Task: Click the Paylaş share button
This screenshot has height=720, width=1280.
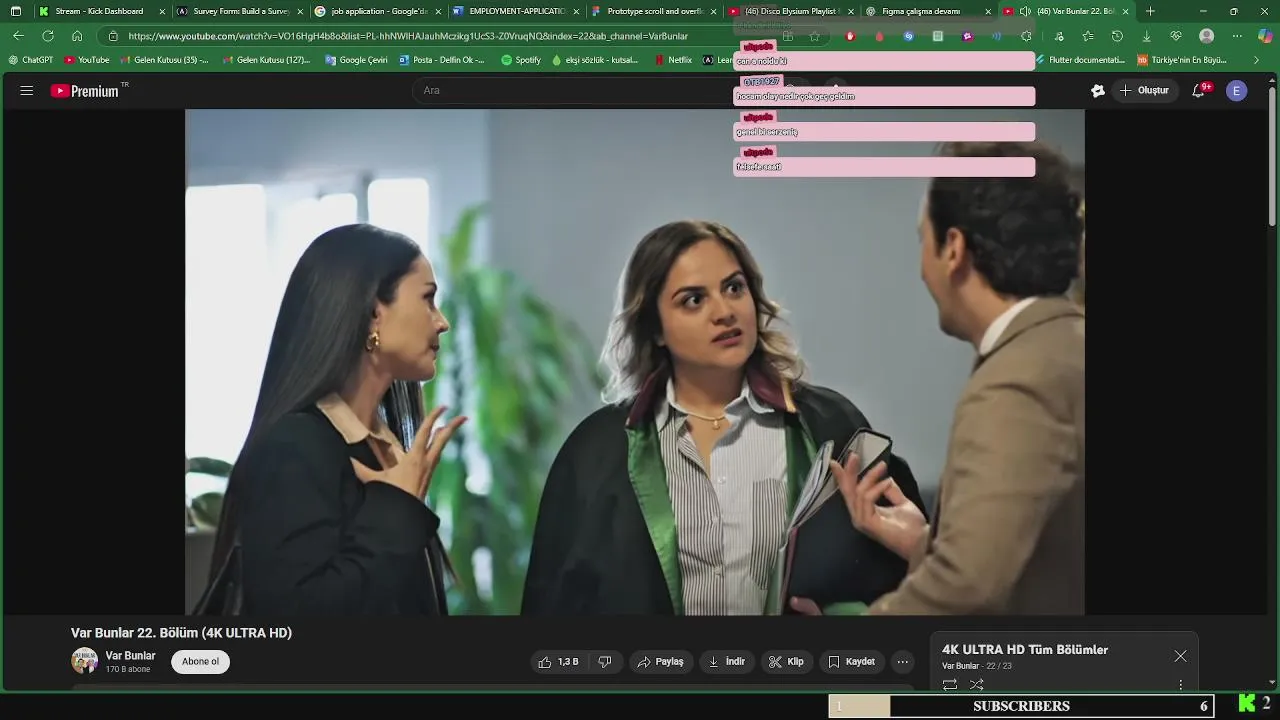Action: 661,662
